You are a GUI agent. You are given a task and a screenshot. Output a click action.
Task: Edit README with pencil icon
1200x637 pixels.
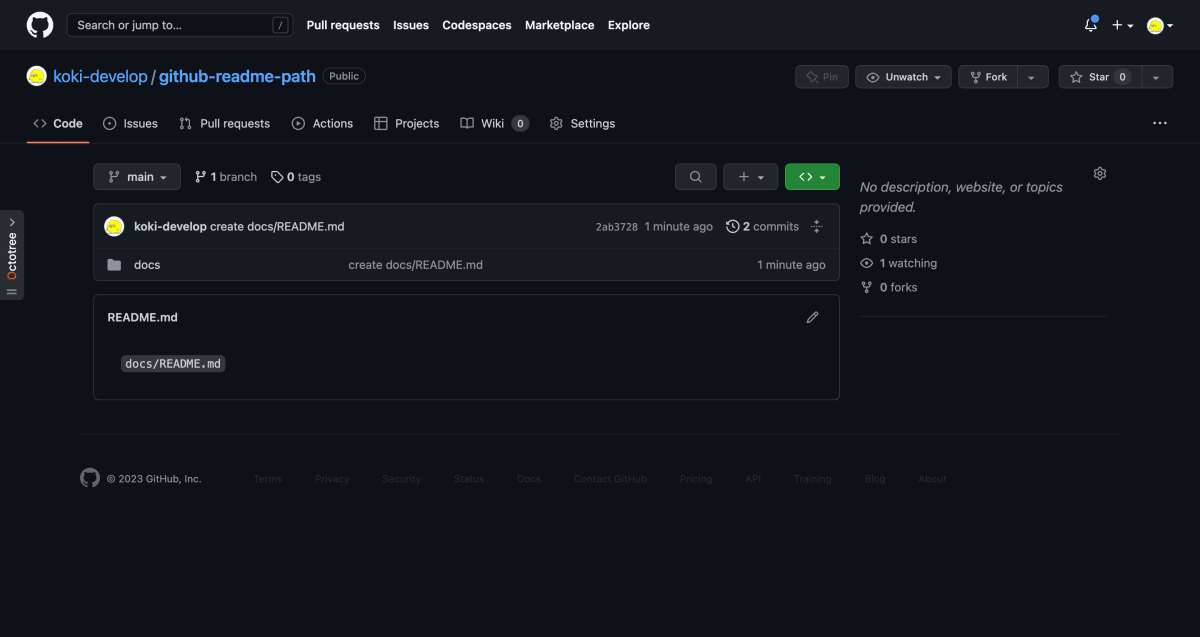(812, 317)
